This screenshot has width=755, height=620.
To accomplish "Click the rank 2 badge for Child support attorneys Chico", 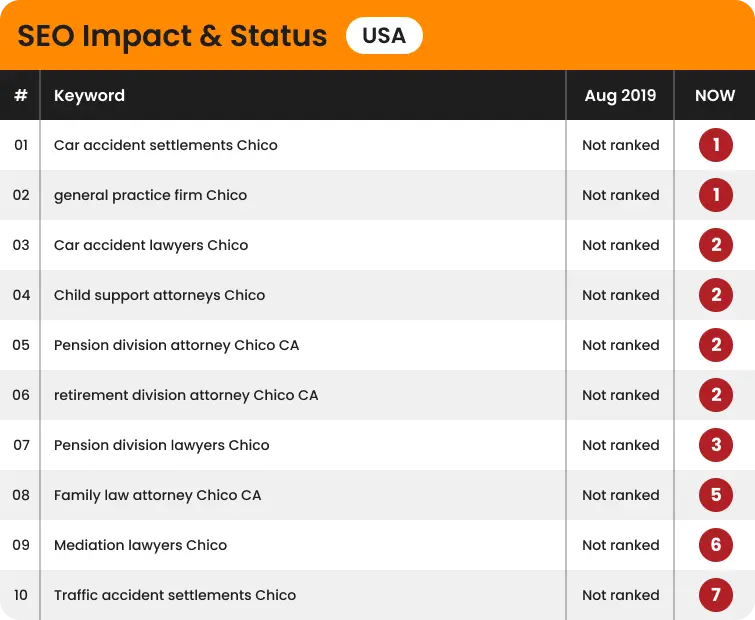I will tap(716, 295).
